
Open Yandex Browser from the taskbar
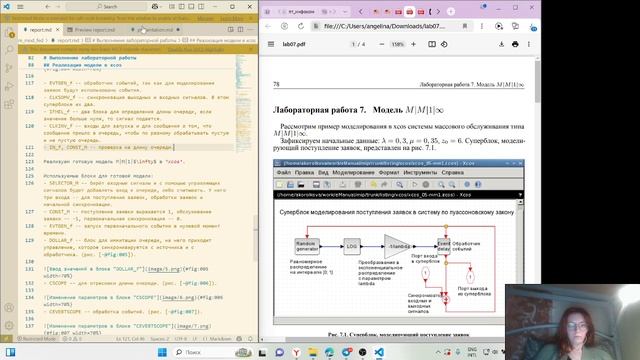coord(296,352)
